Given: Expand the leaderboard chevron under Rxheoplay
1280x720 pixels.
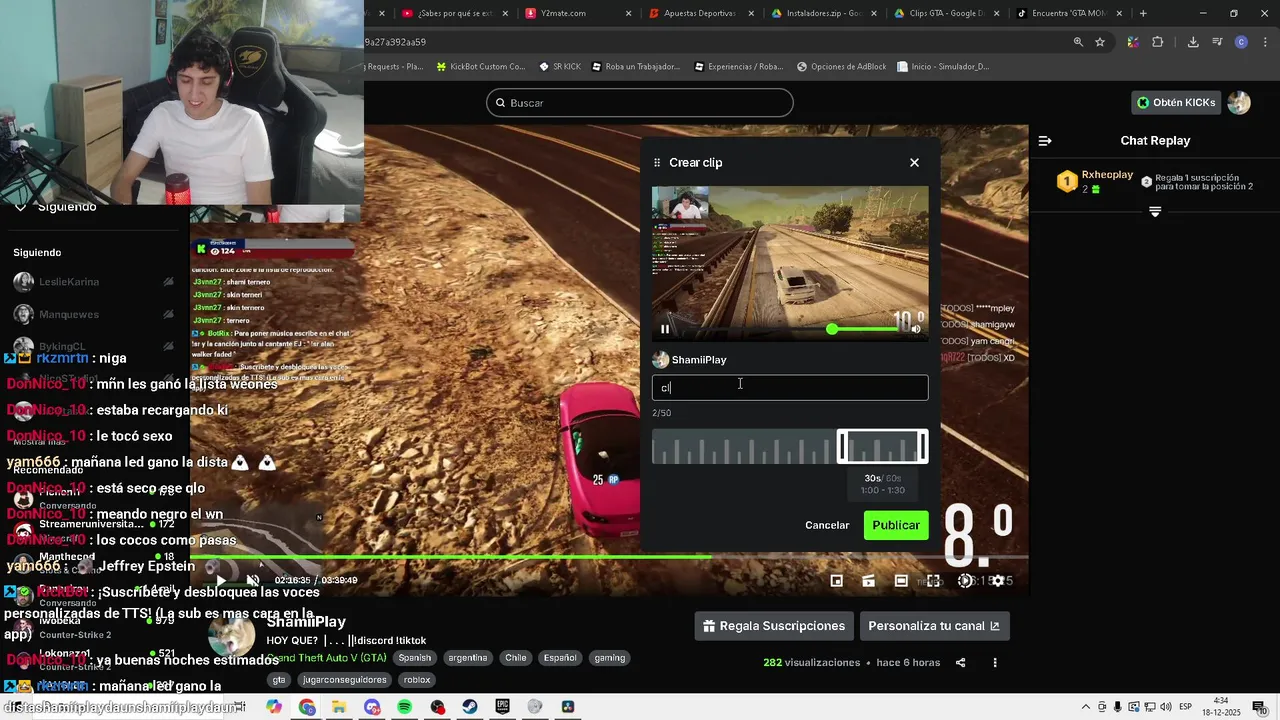Looking at the screenshot, I should (x=1155, y=212).
